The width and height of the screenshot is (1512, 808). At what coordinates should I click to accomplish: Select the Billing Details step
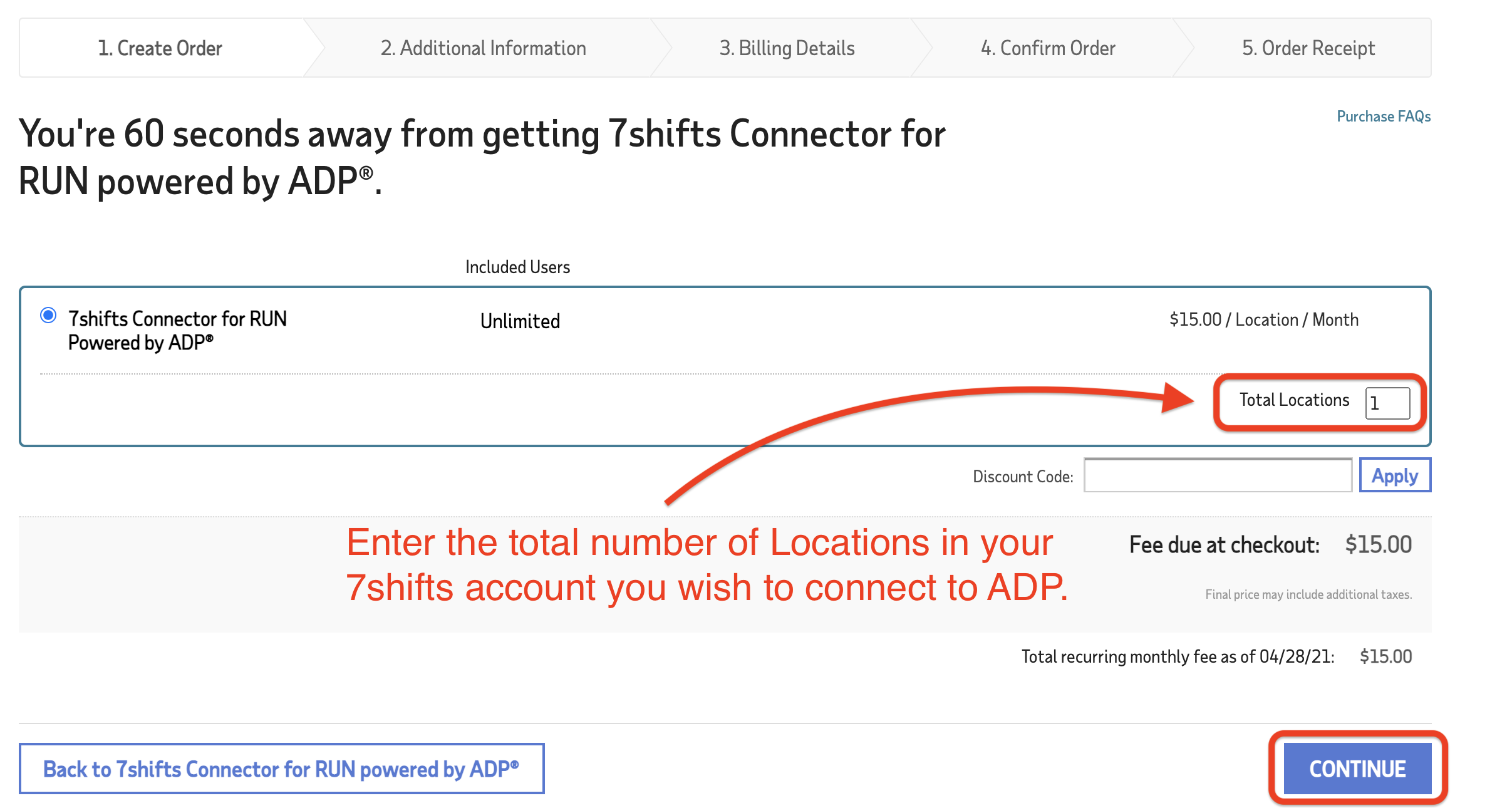pyautogui.click(x=788, y=48)
